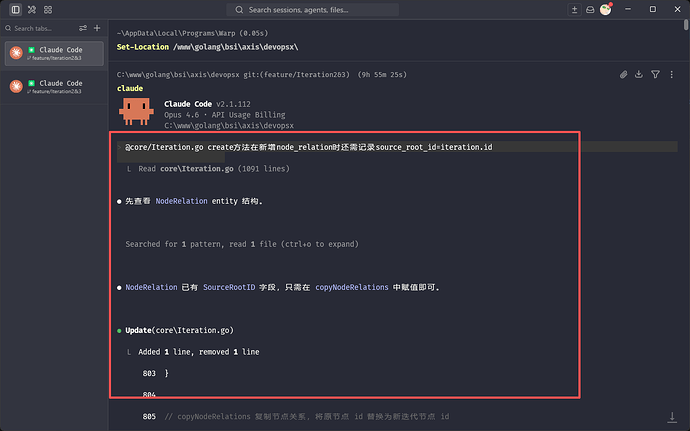Open the inbox notifications icon

tap(590, 10)
